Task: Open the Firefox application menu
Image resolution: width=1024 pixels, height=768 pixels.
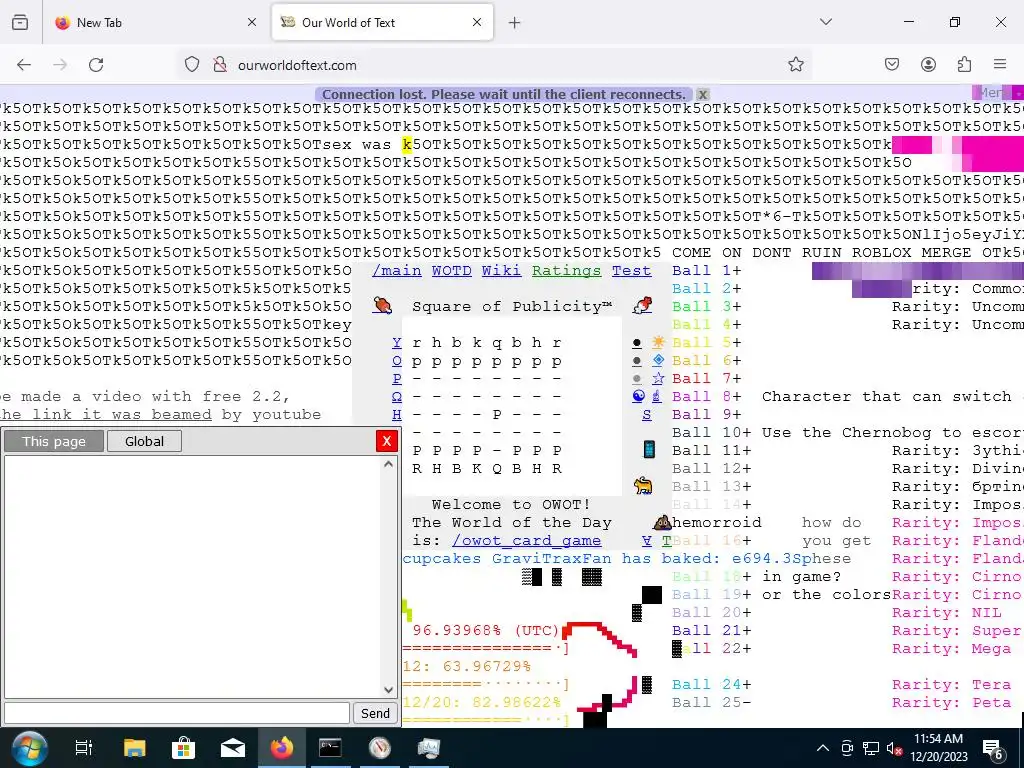Action: point(1000,64)
